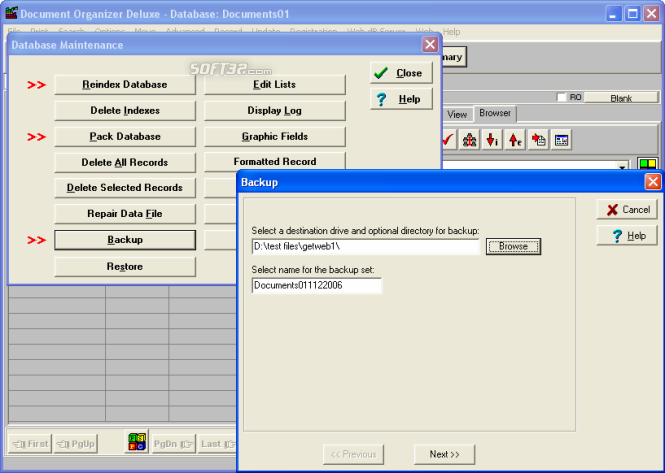The width and height of the screenshot is (665, 473).
Task: Click the red checkmark toolbar icon
Action: click(x=448, y=140)
